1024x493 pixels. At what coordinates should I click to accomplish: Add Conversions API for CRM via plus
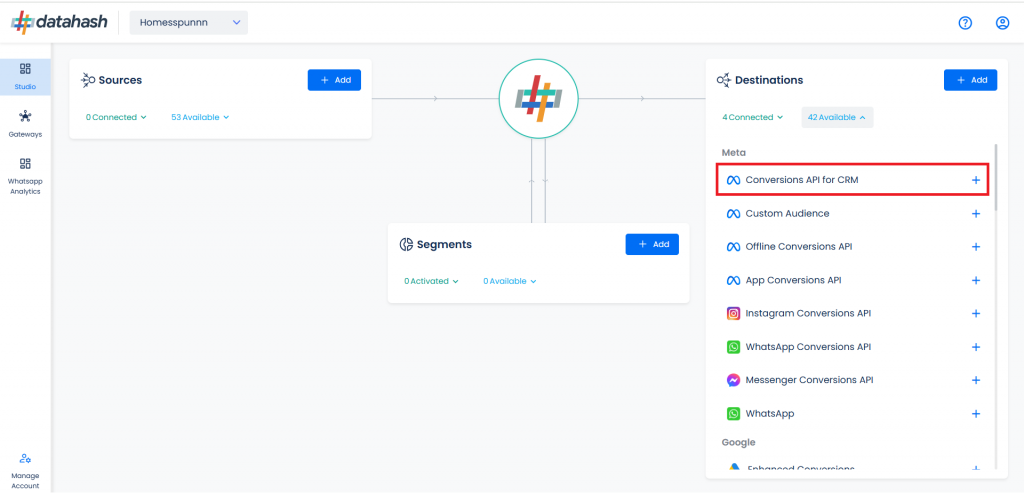[x=976, y=180]
